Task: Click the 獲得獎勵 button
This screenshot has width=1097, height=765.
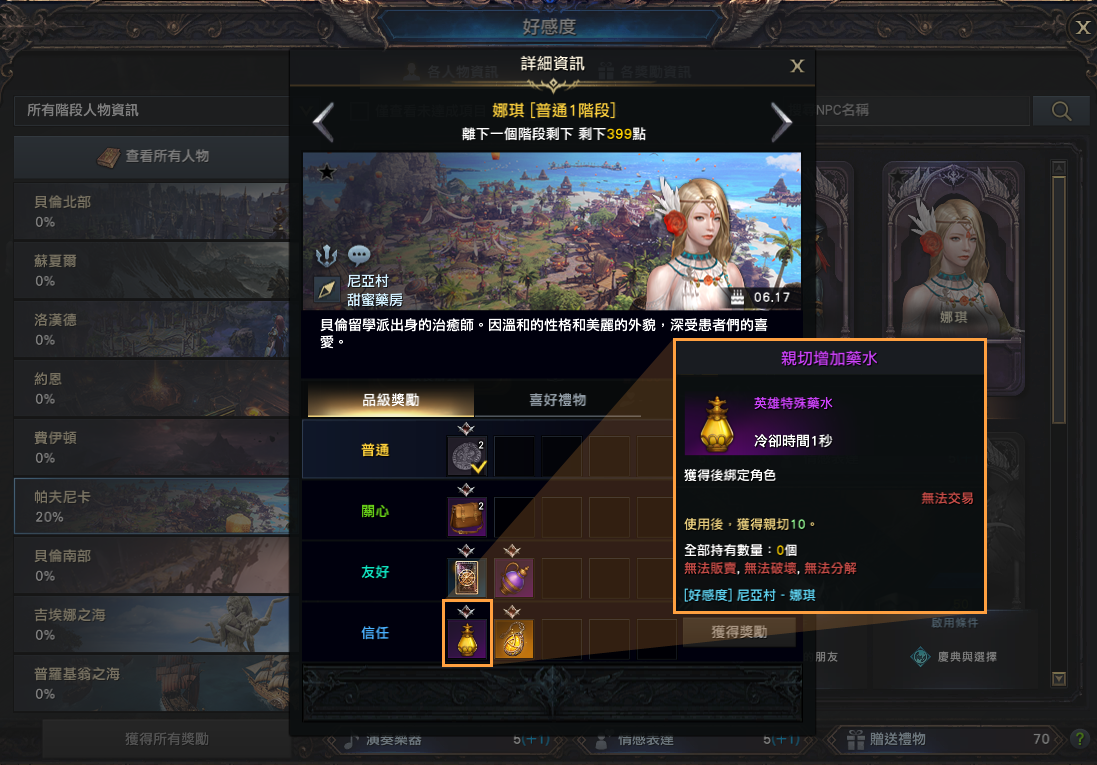Action: [x=739, y=632]
